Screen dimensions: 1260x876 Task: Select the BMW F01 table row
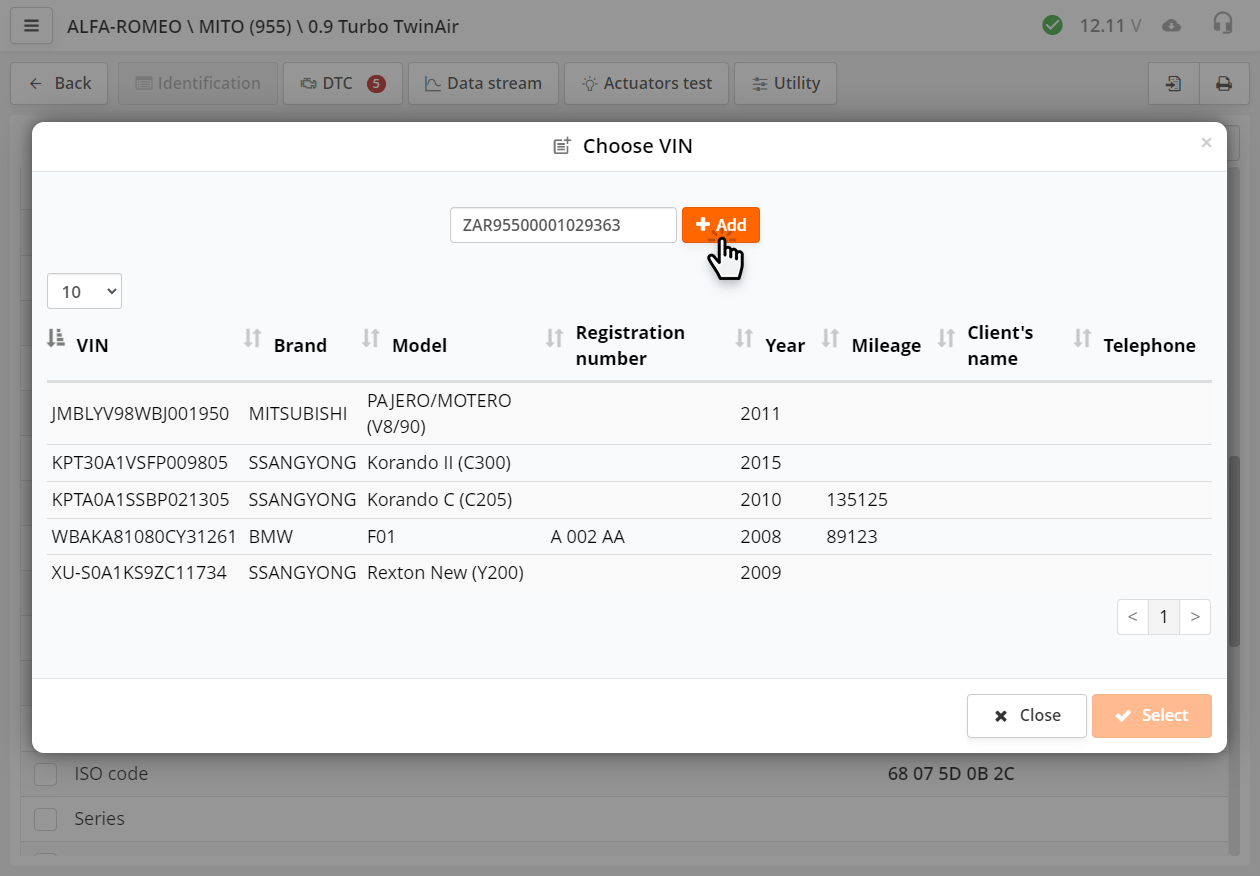click(x=400, y=536)
